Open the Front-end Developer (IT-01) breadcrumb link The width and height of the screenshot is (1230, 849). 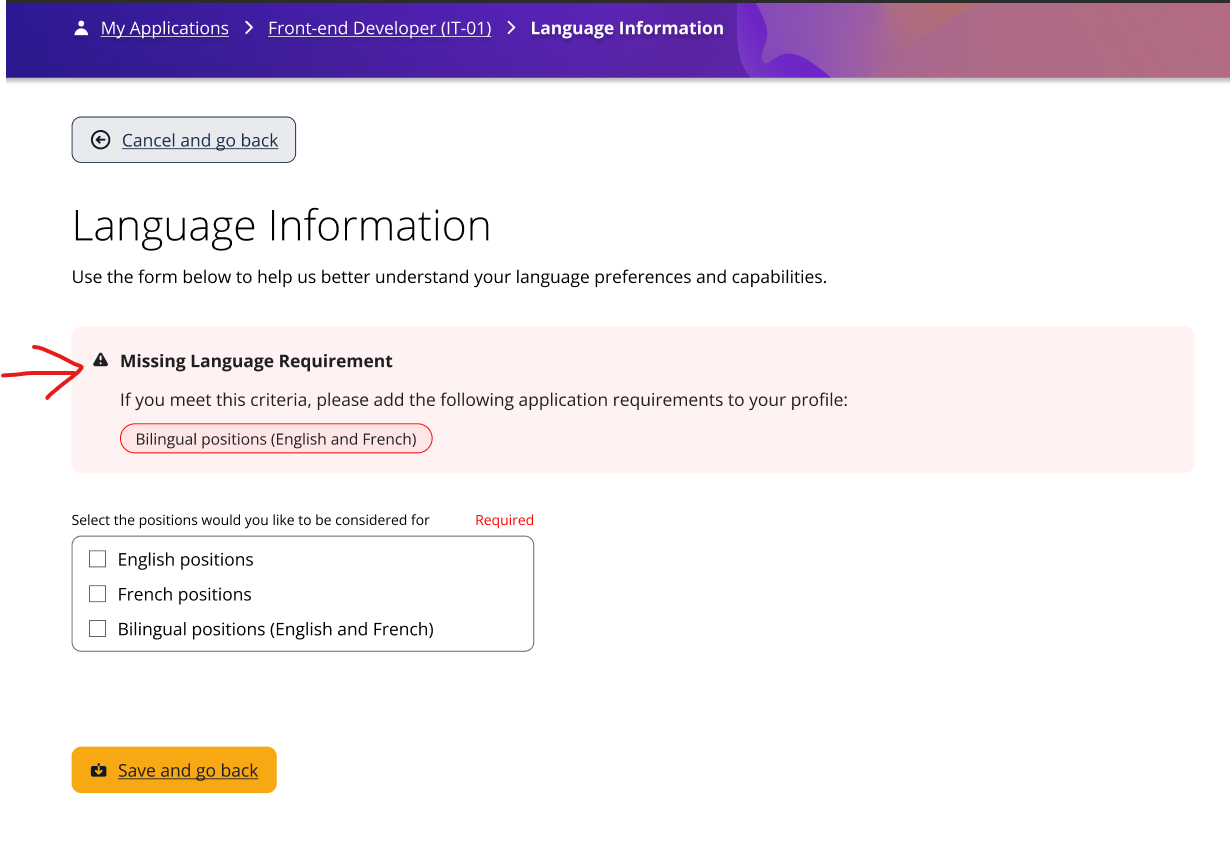[379, 27]
